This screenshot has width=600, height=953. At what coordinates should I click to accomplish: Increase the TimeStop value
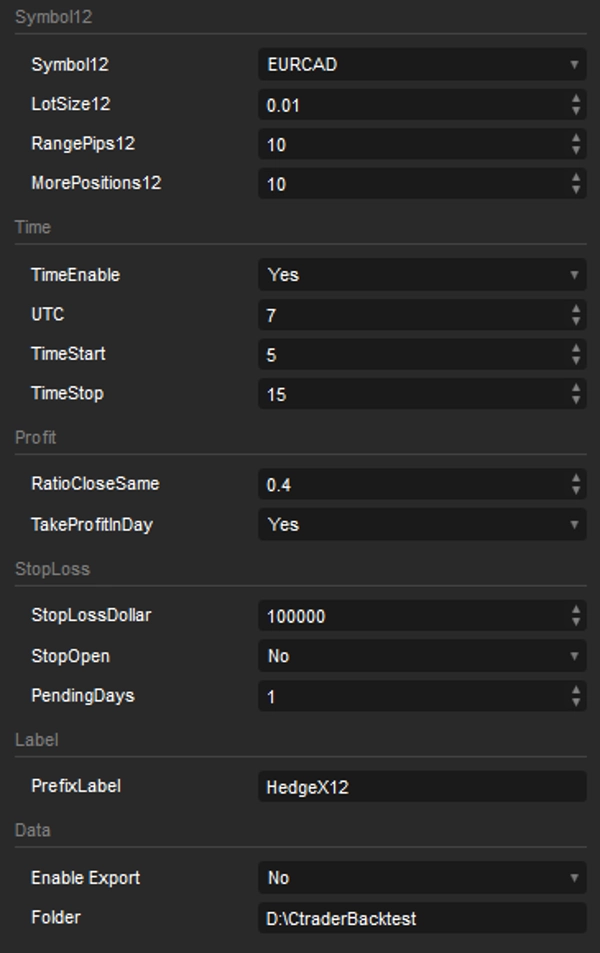[x=575, y=389]
